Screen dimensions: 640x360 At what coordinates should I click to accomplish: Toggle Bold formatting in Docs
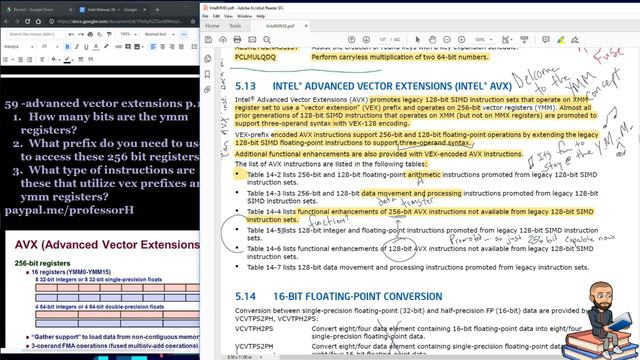(67, 47)
